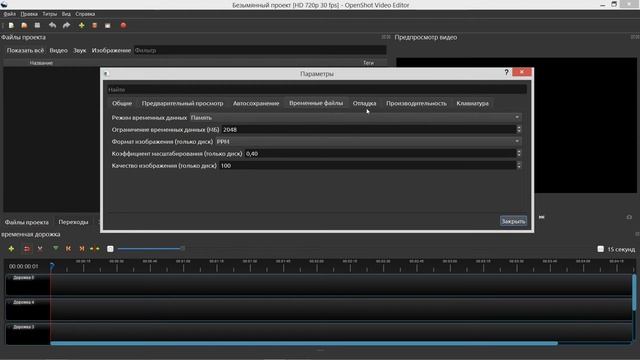Image resolution: width=640 pixels, height=360 pixels.
Task: Click the Закрыть button
Action: (513, 221)
